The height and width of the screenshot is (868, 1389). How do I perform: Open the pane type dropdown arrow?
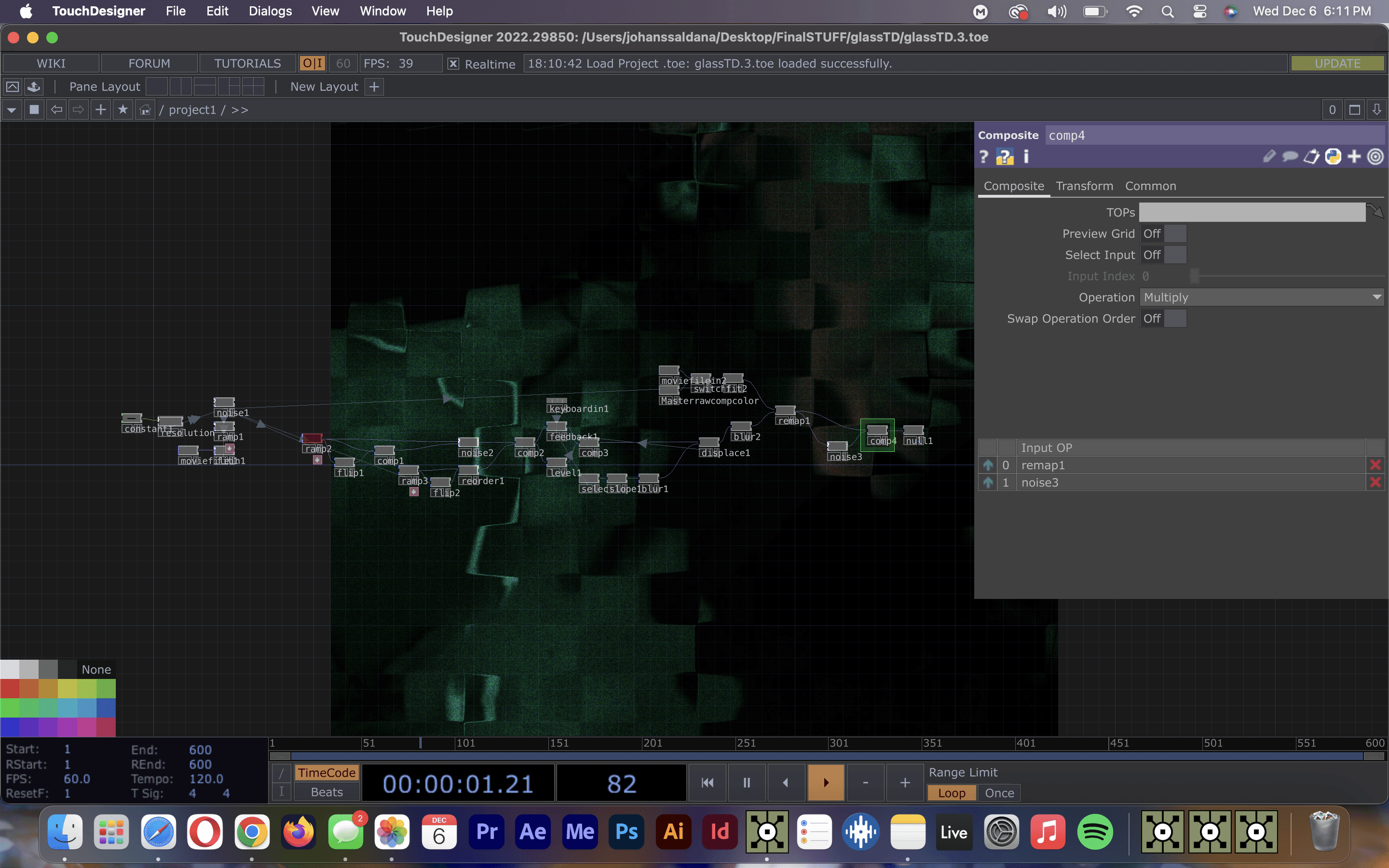(12, 109)
